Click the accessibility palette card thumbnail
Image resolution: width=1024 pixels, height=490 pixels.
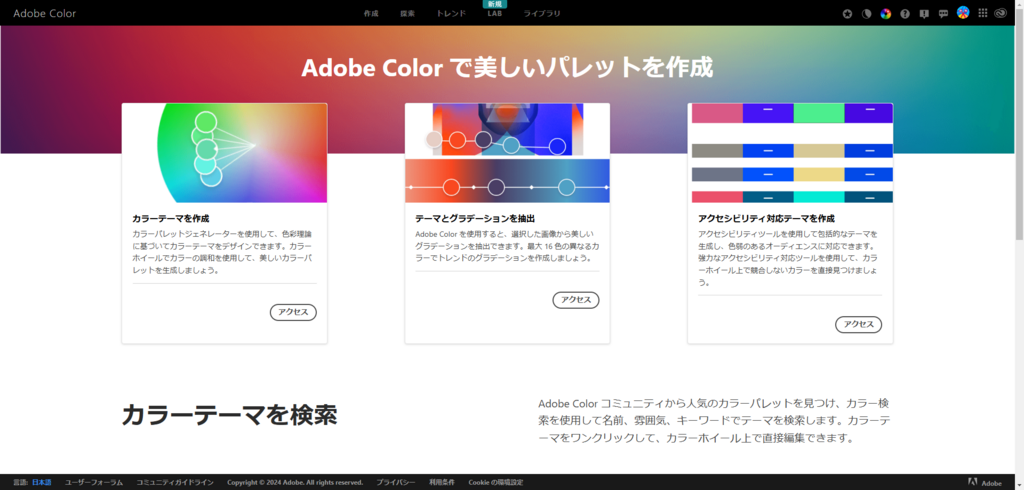[790, 153]
